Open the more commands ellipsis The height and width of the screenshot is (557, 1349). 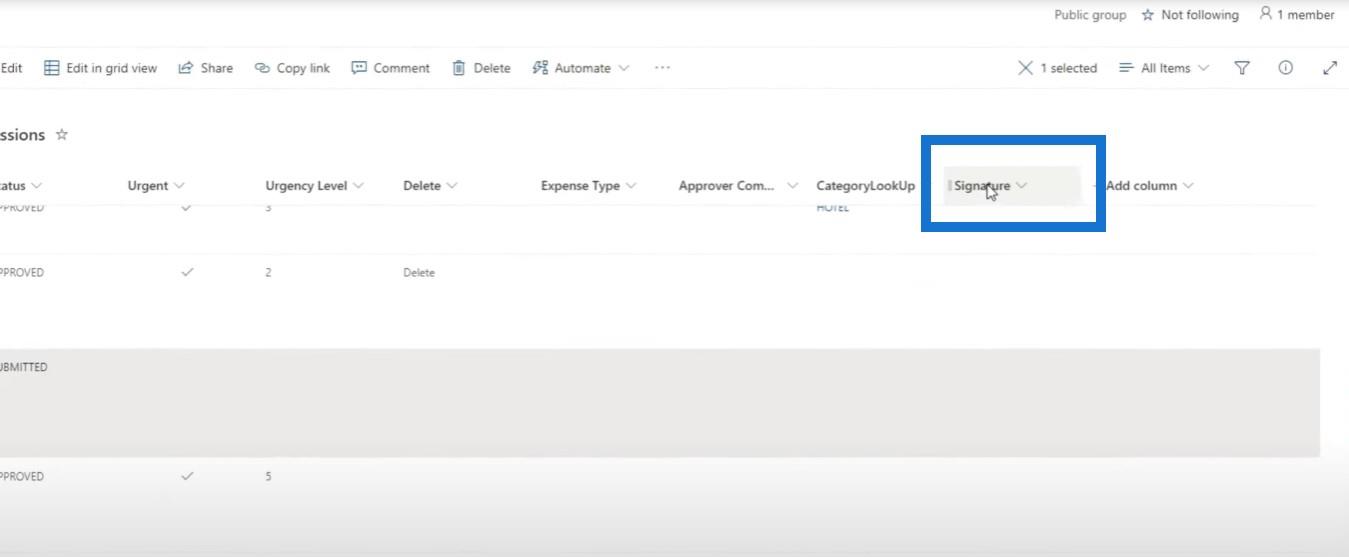coord(662,68)
